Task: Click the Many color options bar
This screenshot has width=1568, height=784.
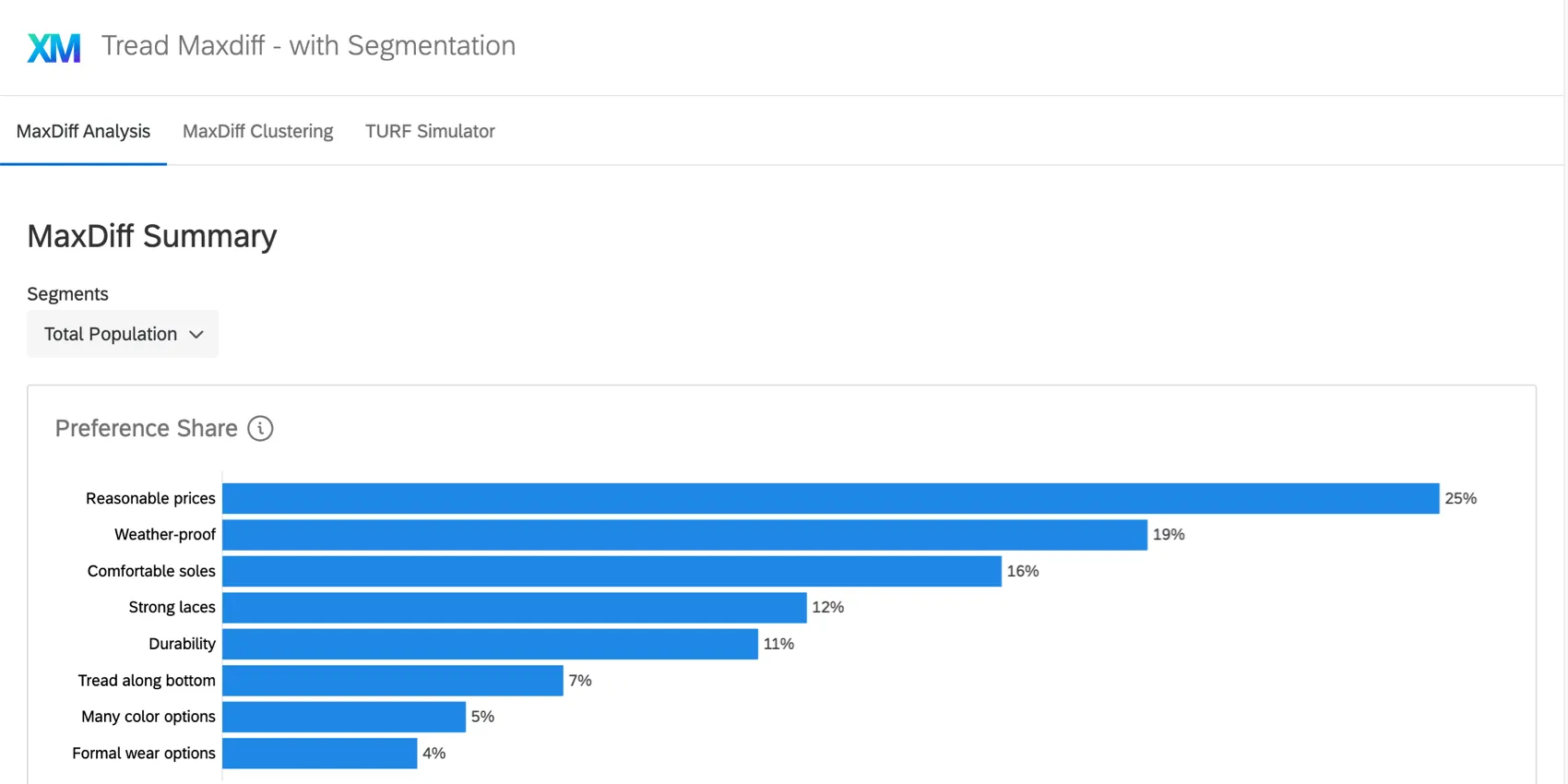Action: coord(344,717)
